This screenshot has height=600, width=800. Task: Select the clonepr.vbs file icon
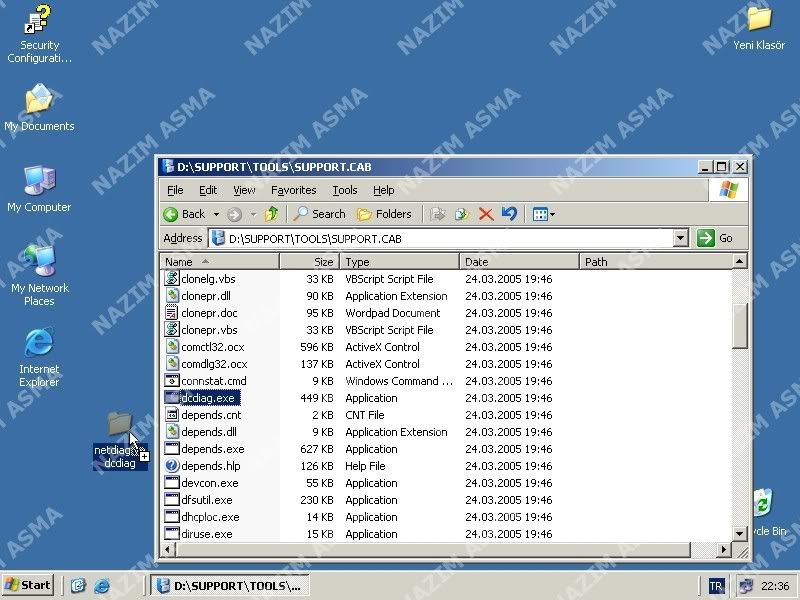172,330
